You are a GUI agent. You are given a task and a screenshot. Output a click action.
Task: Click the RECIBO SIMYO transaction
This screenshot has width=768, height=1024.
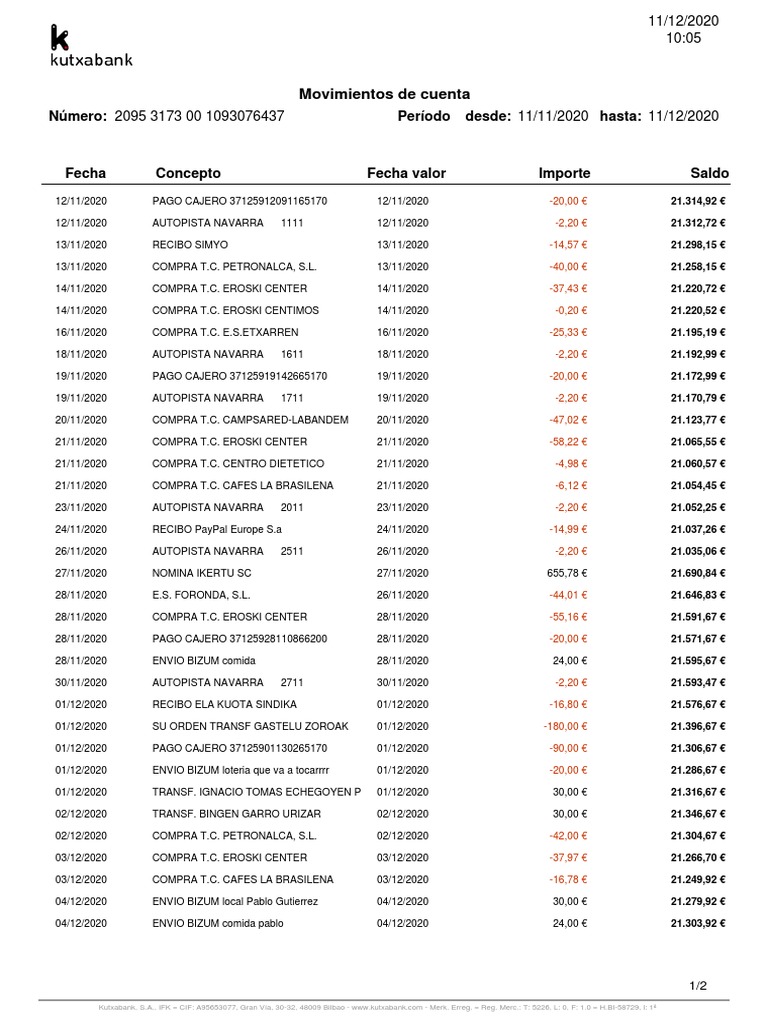coord(190,245)
